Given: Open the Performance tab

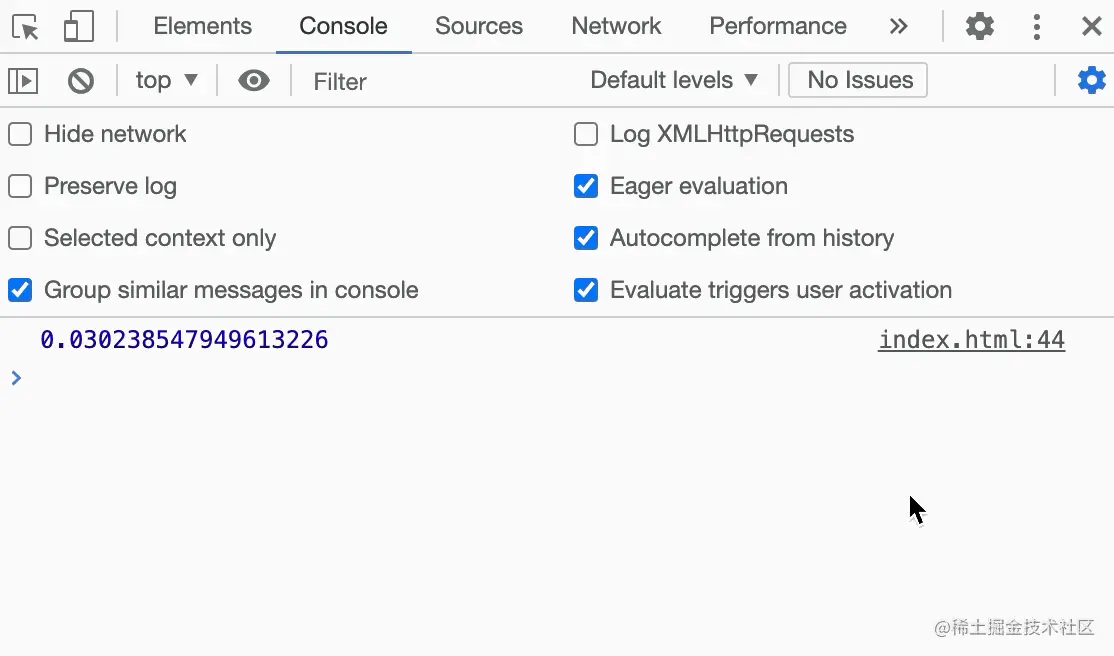Looking at the screenshot, I should pos(778,26).
